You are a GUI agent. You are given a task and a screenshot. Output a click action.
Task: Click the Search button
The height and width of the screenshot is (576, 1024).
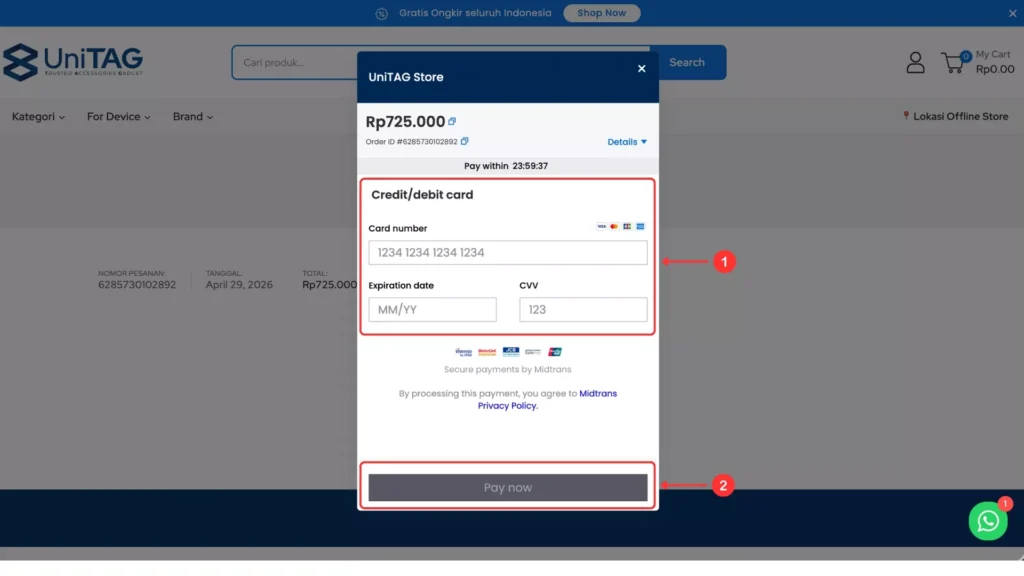click(687, 62)
